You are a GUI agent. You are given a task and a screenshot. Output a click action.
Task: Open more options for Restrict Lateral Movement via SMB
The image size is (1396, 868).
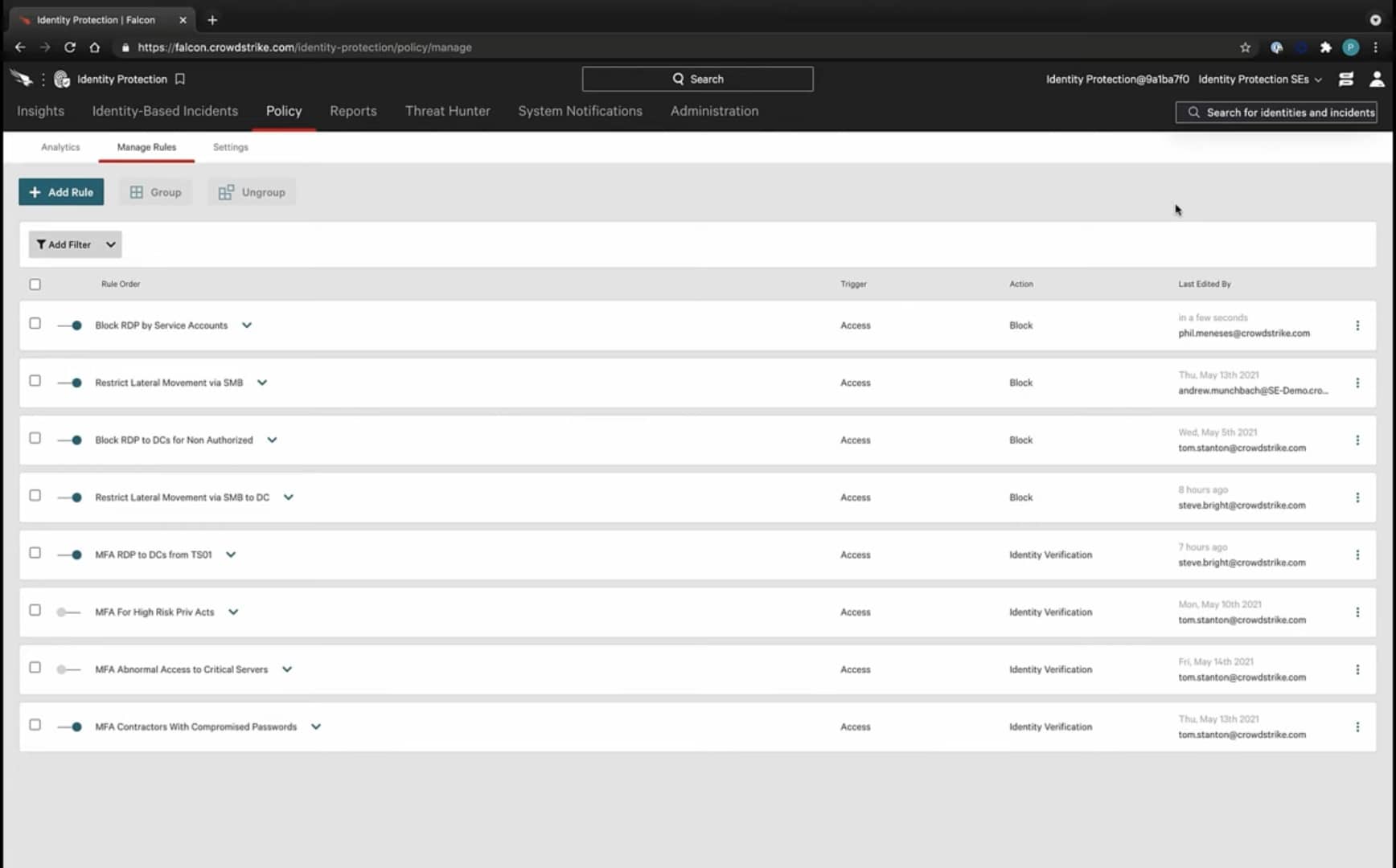[1357, 383]
